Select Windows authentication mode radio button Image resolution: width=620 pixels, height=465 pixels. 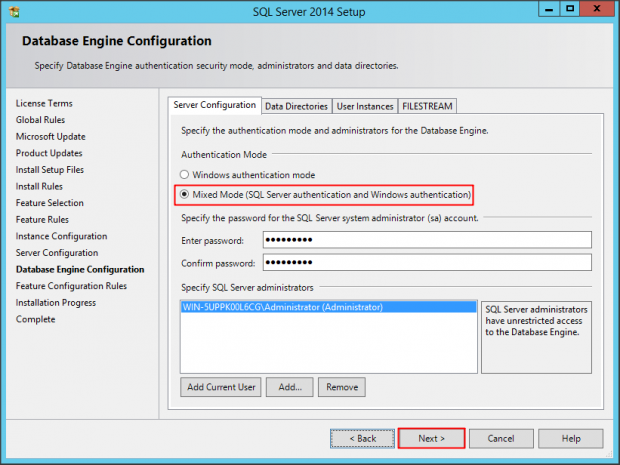tap(184, 174)
